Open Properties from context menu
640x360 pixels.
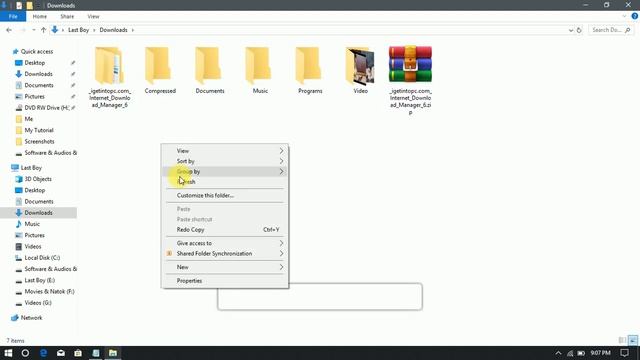click(x=225, y=281)
